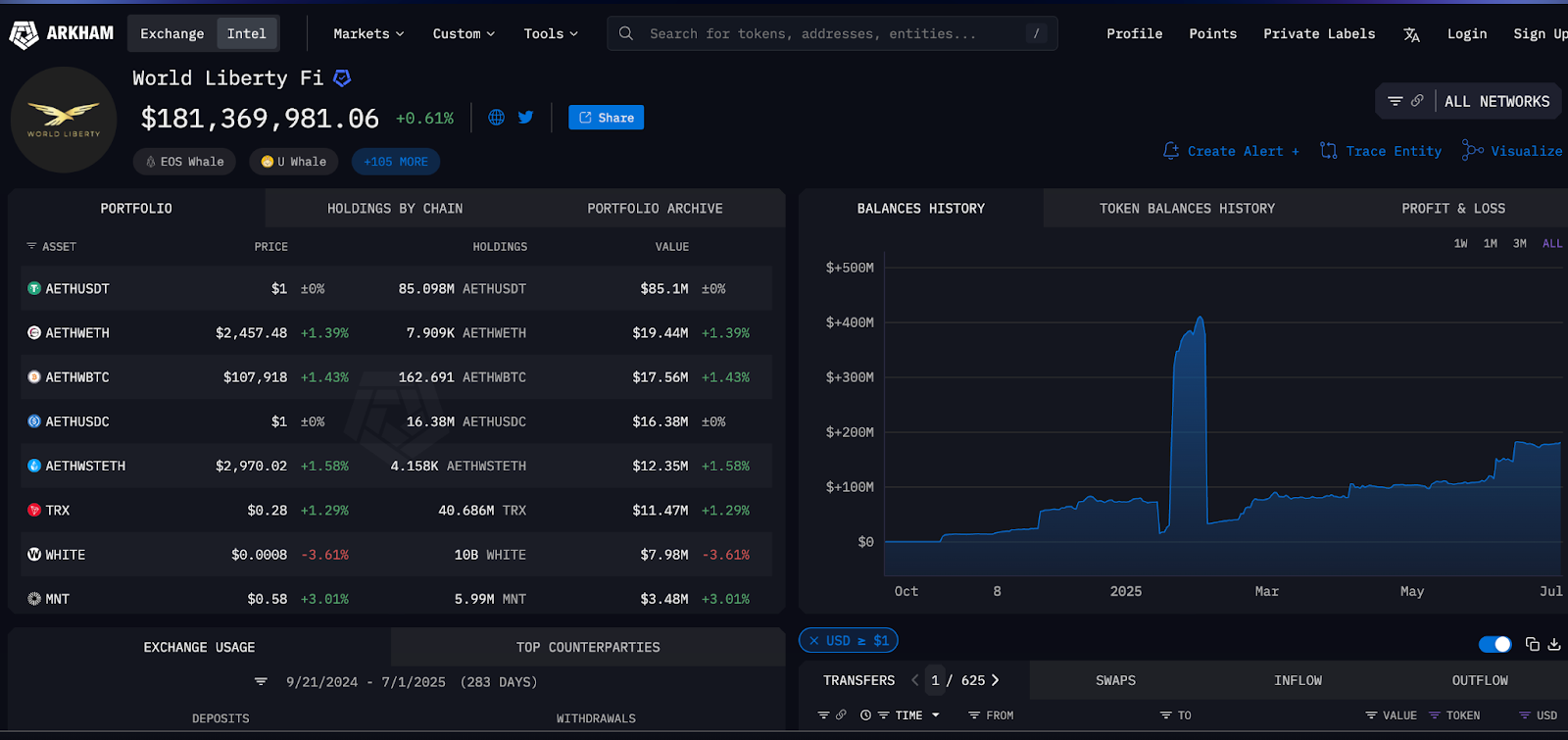Click the search magnifier icon
1568x740 pixels.
(x=626, y=33)
